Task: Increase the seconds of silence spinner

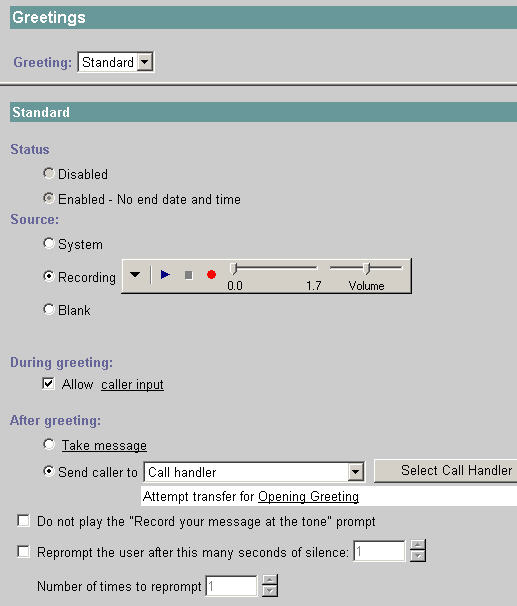Action: coord(418,545)
